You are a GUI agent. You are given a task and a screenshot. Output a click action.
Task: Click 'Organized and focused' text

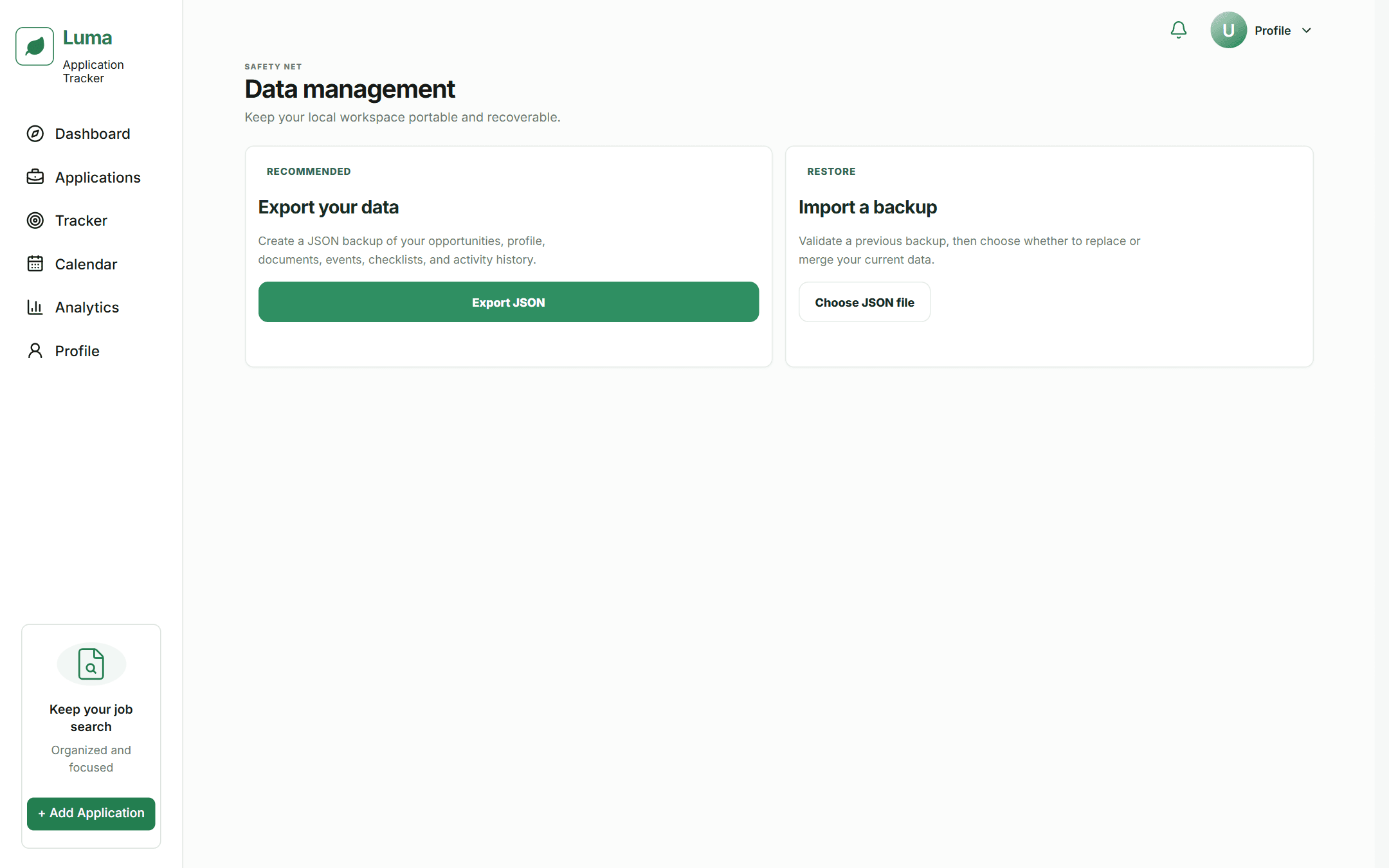coord(91,759)
